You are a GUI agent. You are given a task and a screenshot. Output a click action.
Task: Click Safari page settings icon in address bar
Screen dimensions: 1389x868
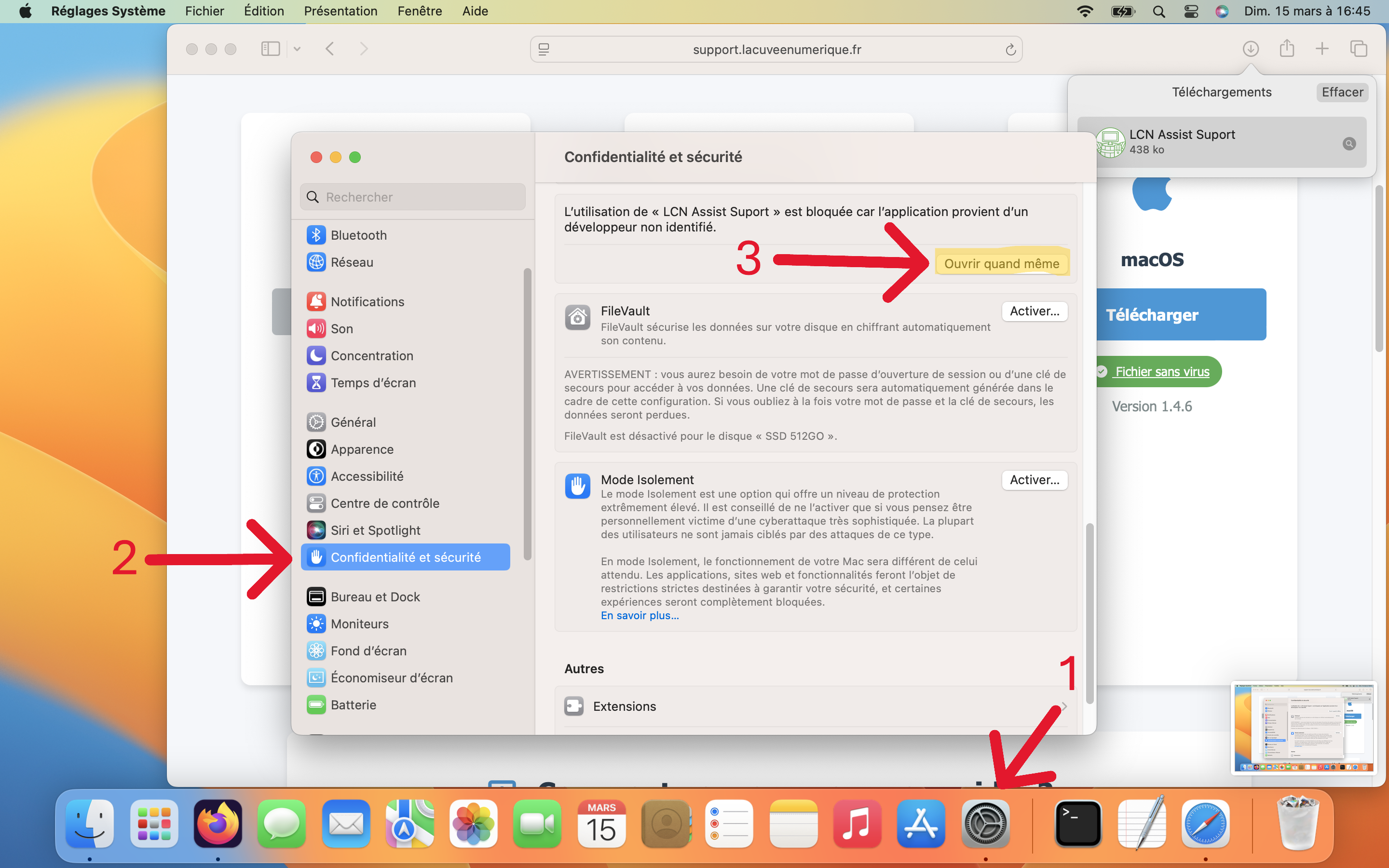pyautogui.click(x=544, y=49)
